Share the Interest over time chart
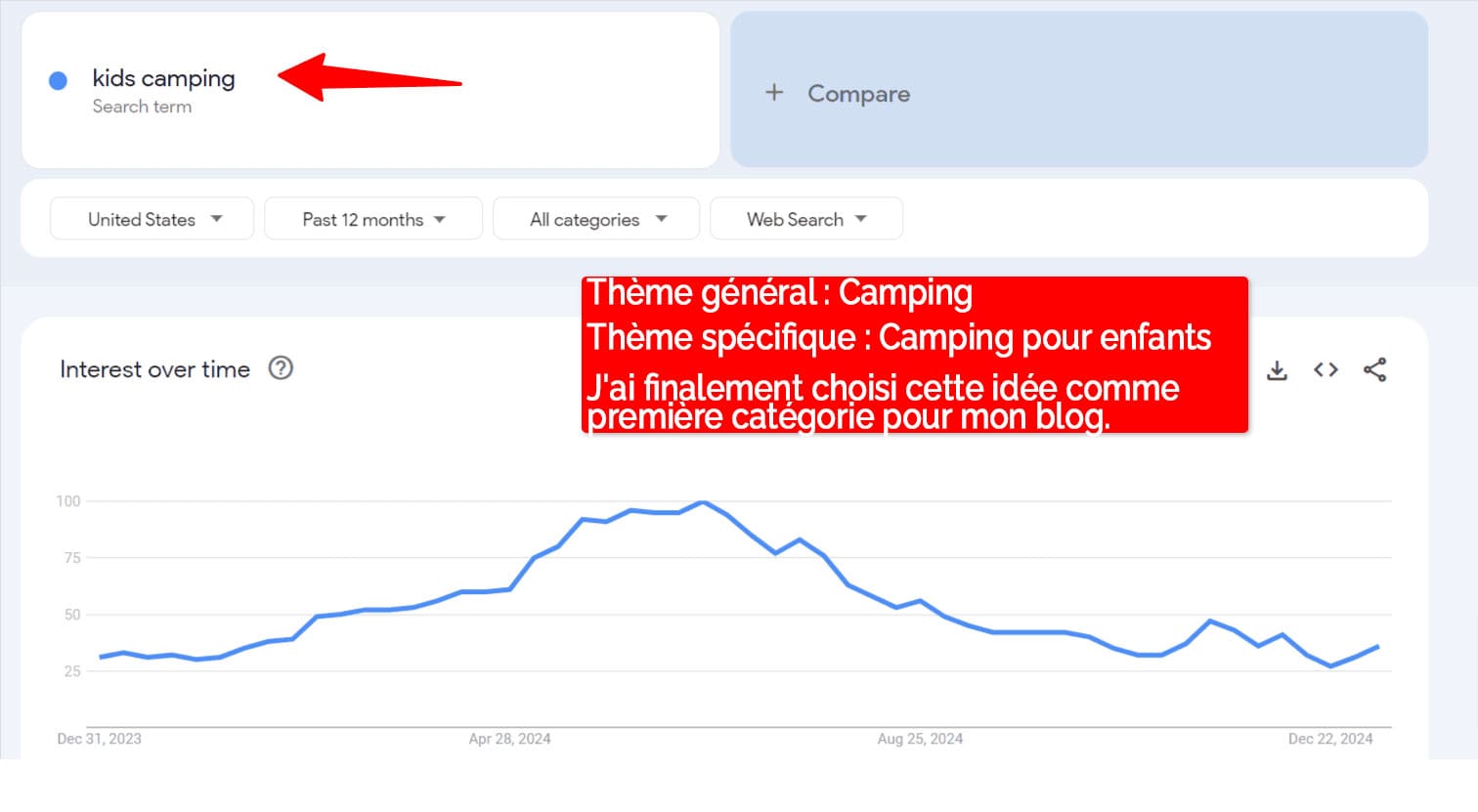This screenshot has height=812, width=1478. [x=1374, y=369]
